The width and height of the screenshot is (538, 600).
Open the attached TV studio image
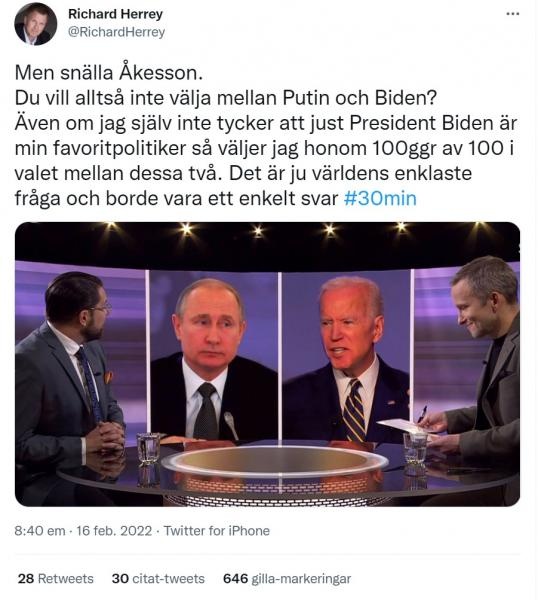coord(267,364)
